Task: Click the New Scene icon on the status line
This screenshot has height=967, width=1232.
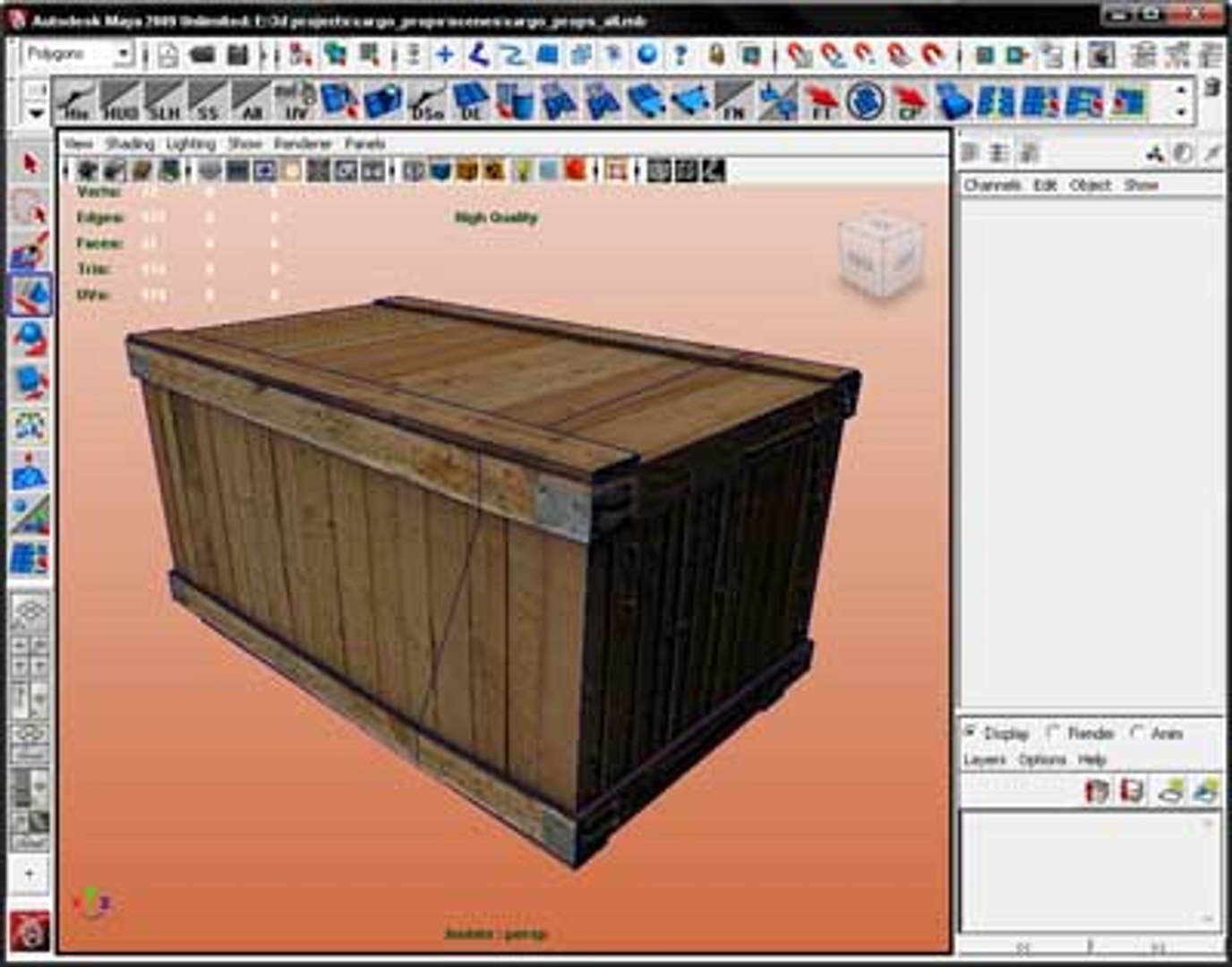Action: pyautogui.click(x=168, y=56)
